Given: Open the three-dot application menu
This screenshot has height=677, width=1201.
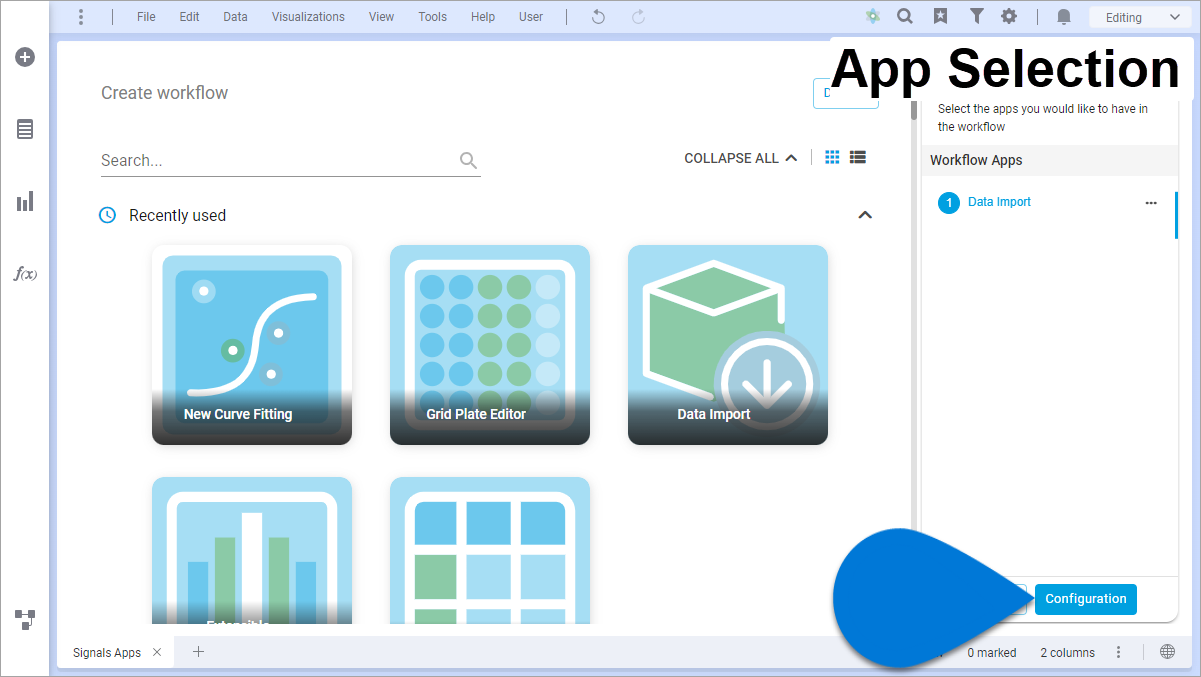Looking at the screenshot, I should tap(81, 17).
